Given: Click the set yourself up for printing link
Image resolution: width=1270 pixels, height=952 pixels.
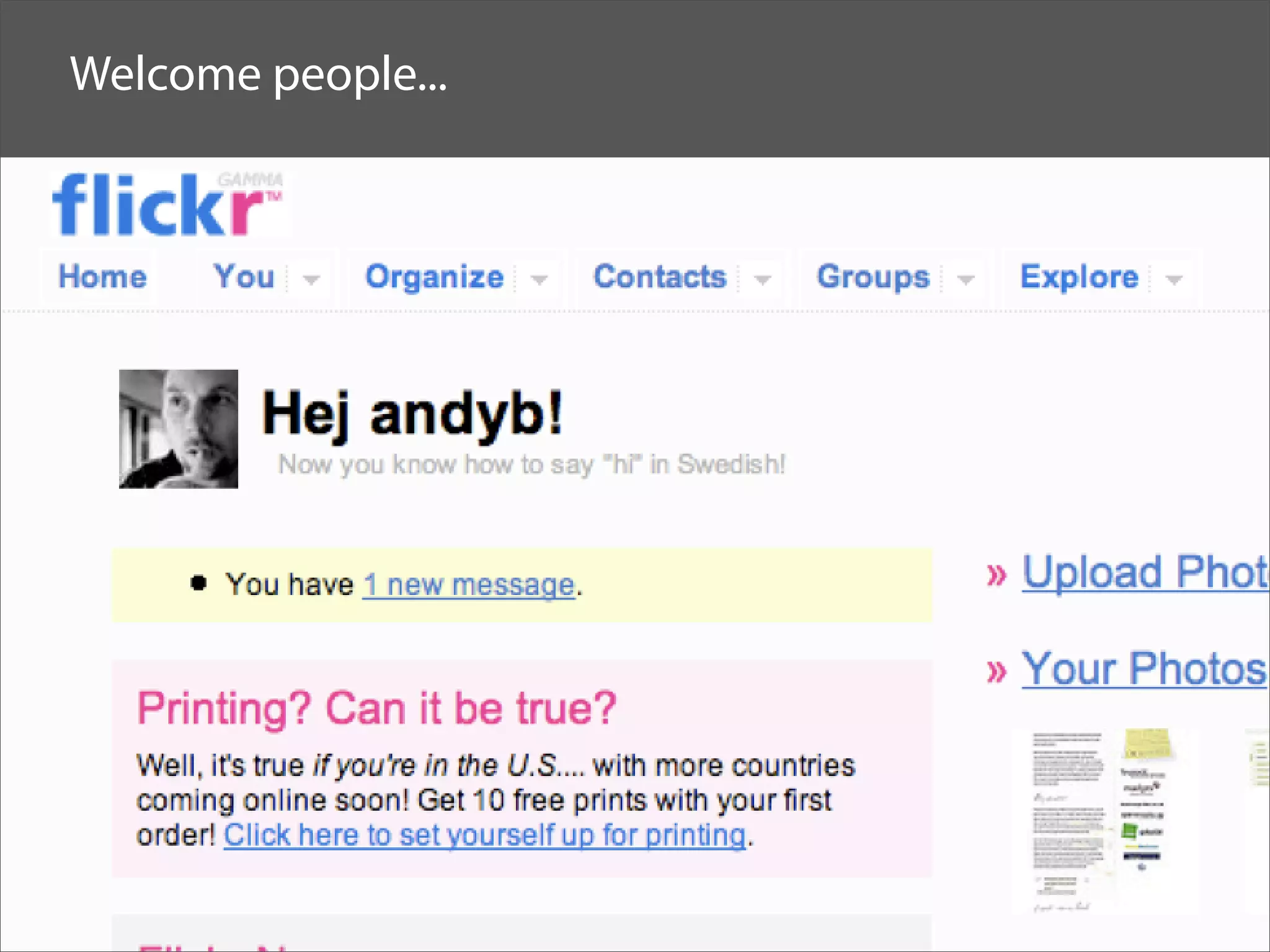Looking at the screenshot, I should click(x=484, y=835).
